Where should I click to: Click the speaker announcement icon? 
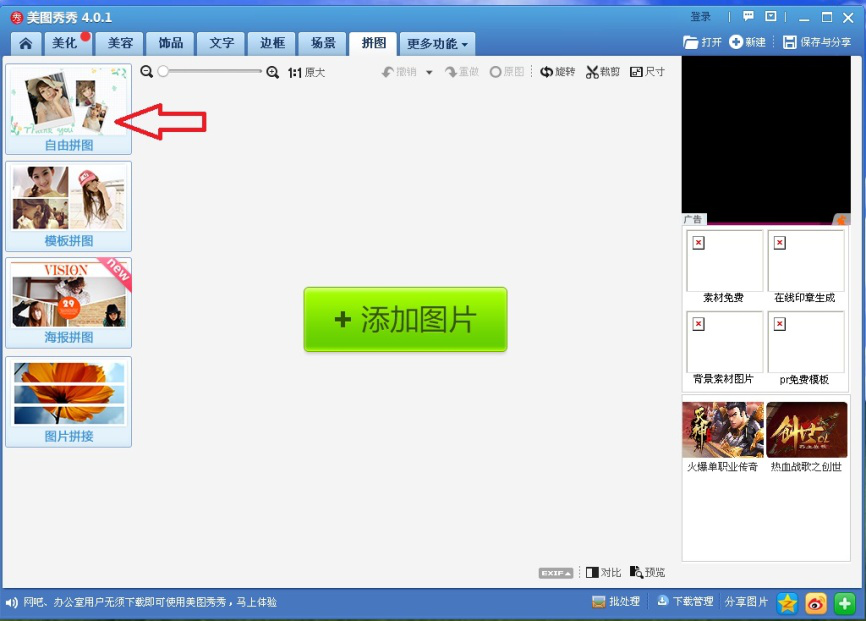(x=12, y=603)
